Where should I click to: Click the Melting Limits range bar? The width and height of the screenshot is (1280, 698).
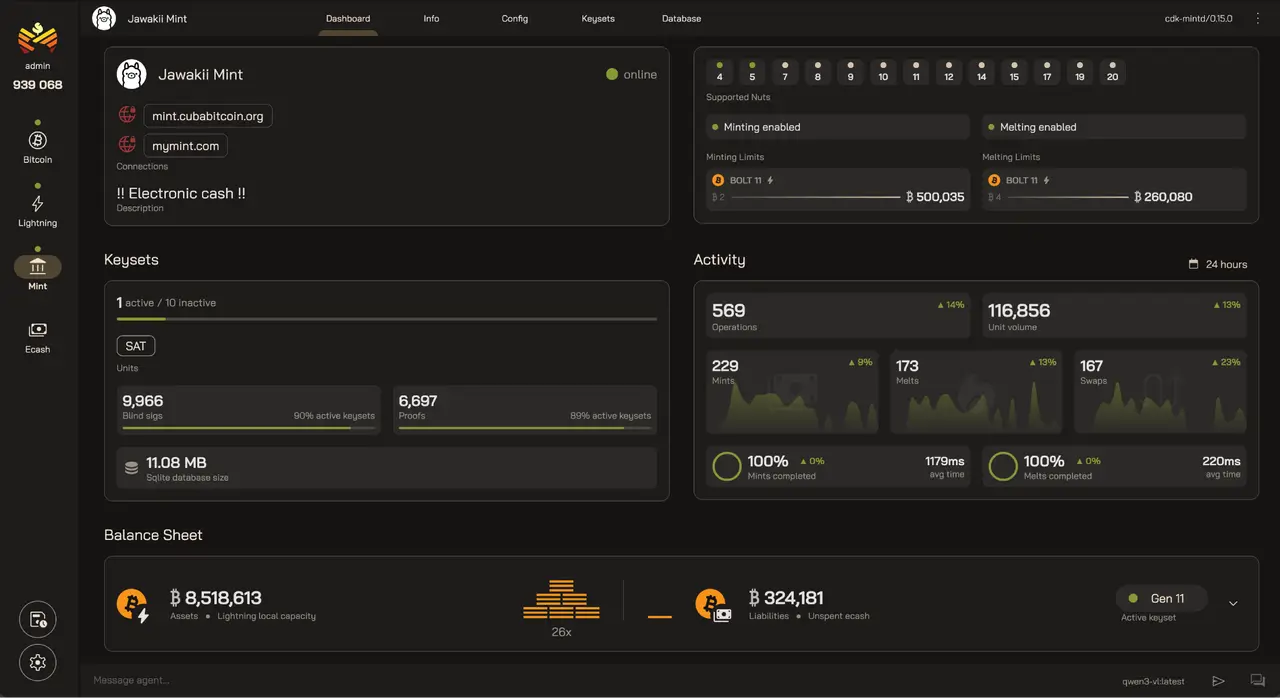click(x=1068, y=197)
